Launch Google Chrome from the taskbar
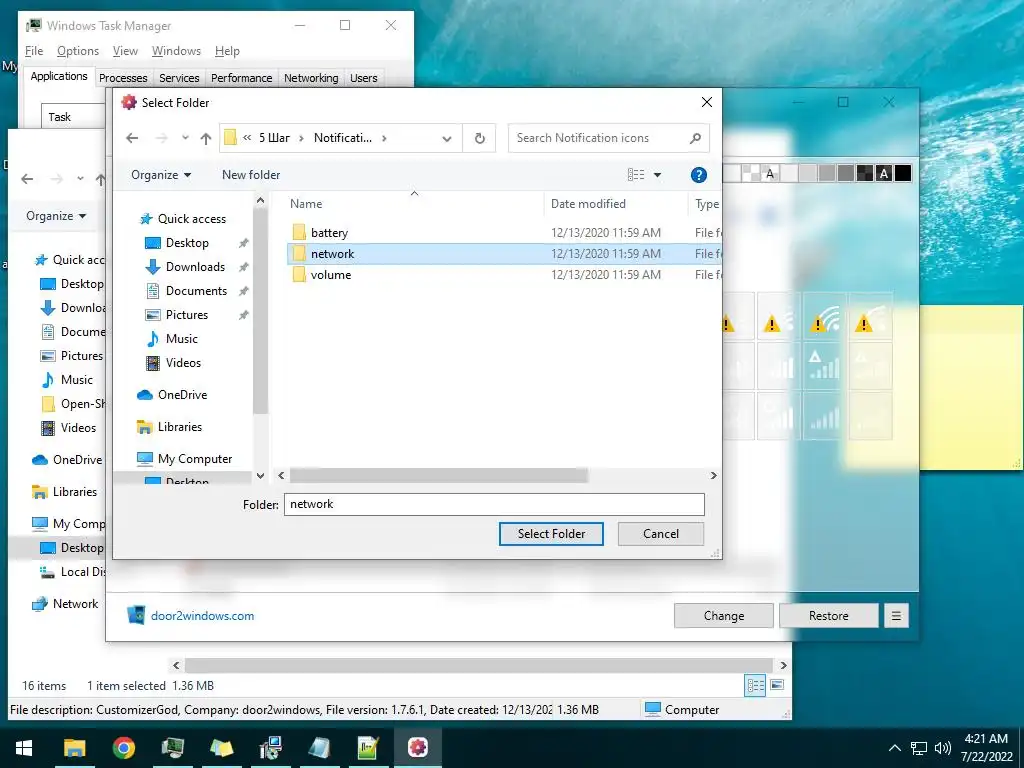Viewport: 1024px width, 768px height. point(123,747)
